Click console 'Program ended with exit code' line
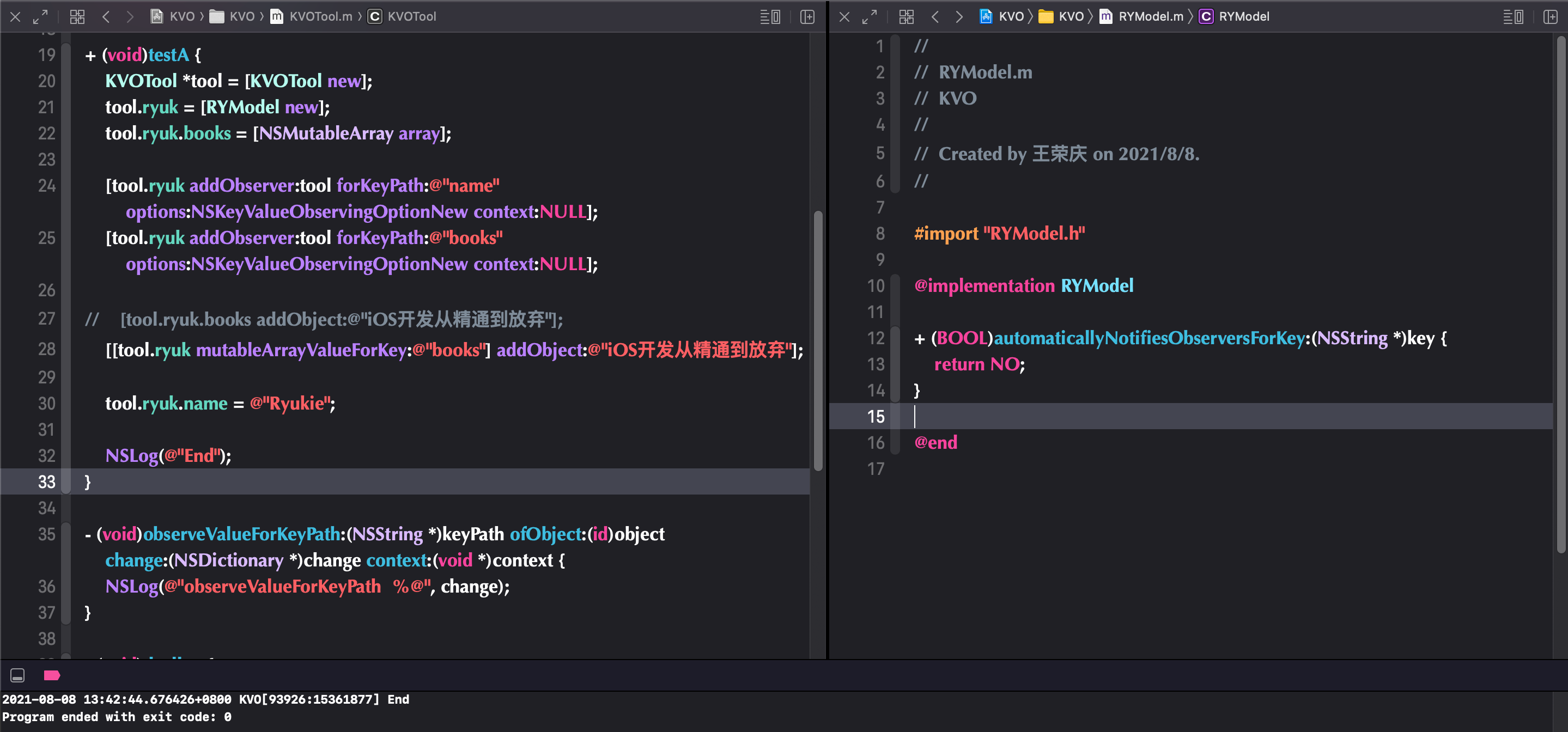This screenshot has width=1568, height=732. (x=116, y=717)
